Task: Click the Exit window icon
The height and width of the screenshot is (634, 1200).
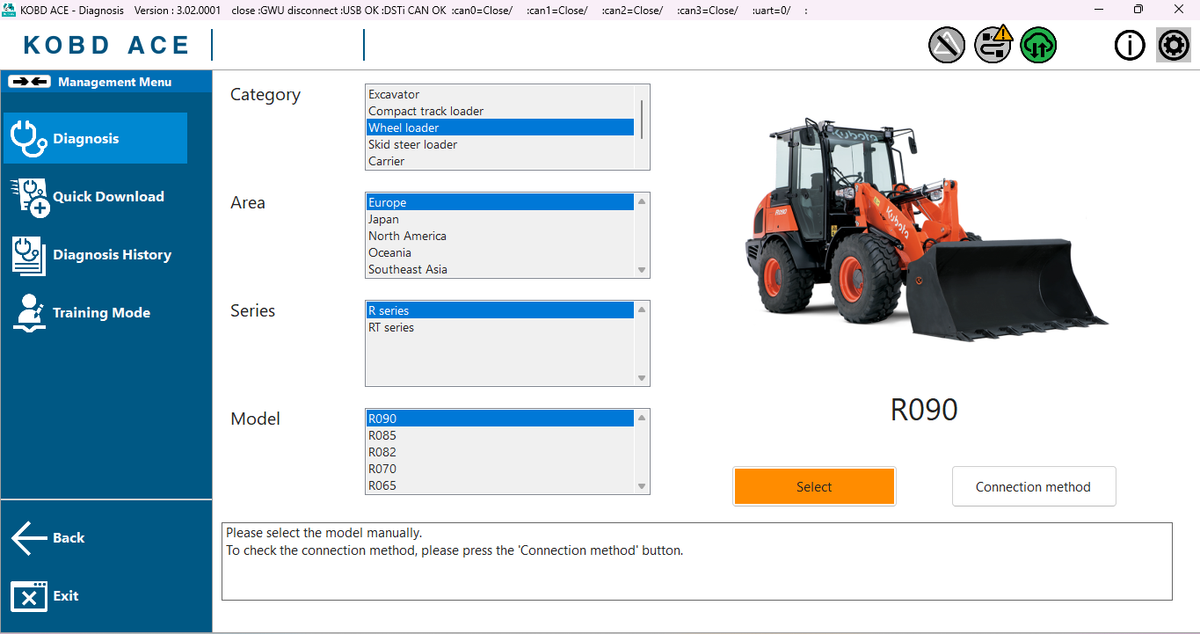Action: tap(29, 596)
